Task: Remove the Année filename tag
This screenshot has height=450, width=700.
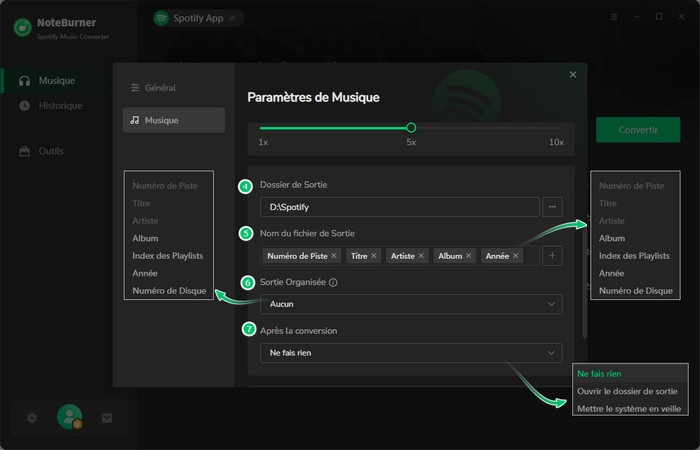Action: tap(515, 256)
